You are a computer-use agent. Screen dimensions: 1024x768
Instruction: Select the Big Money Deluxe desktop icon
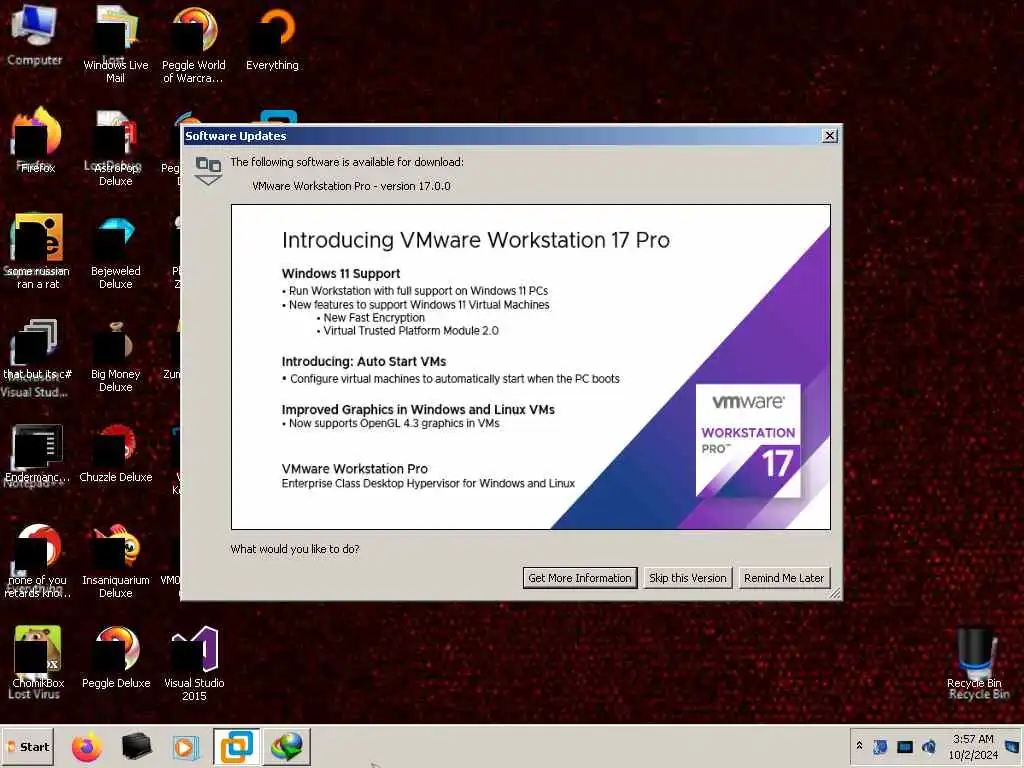[116, 356]
